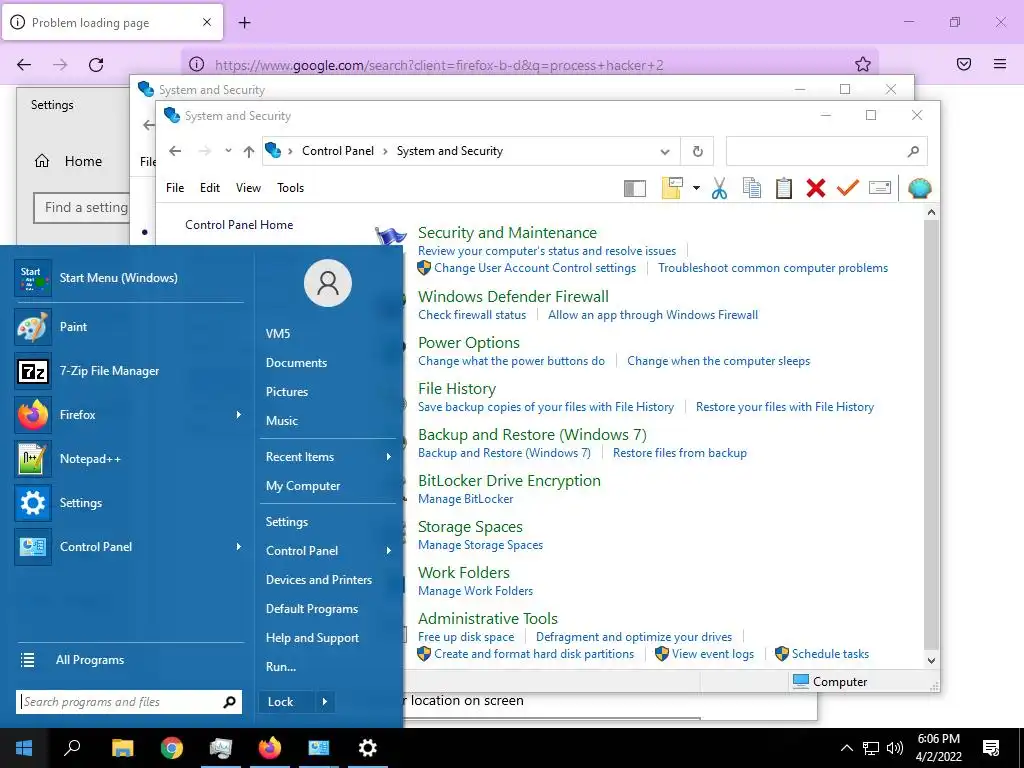This screenshot has width=1024, height=768.
Task: Open File Explorer from taskbar
Action: click(x=122, y=748)
